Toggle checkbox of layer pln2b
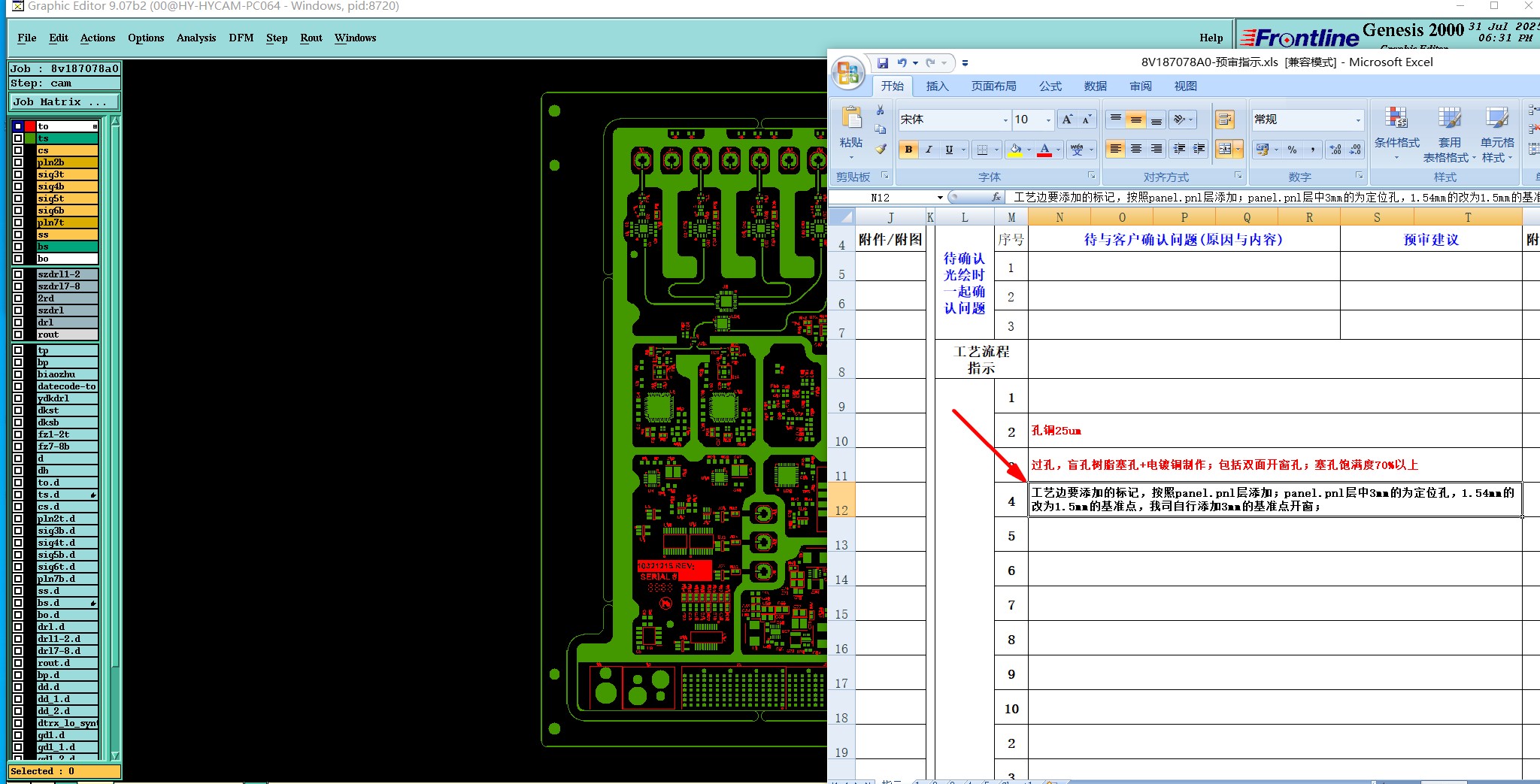 click(x=18, y=162)
